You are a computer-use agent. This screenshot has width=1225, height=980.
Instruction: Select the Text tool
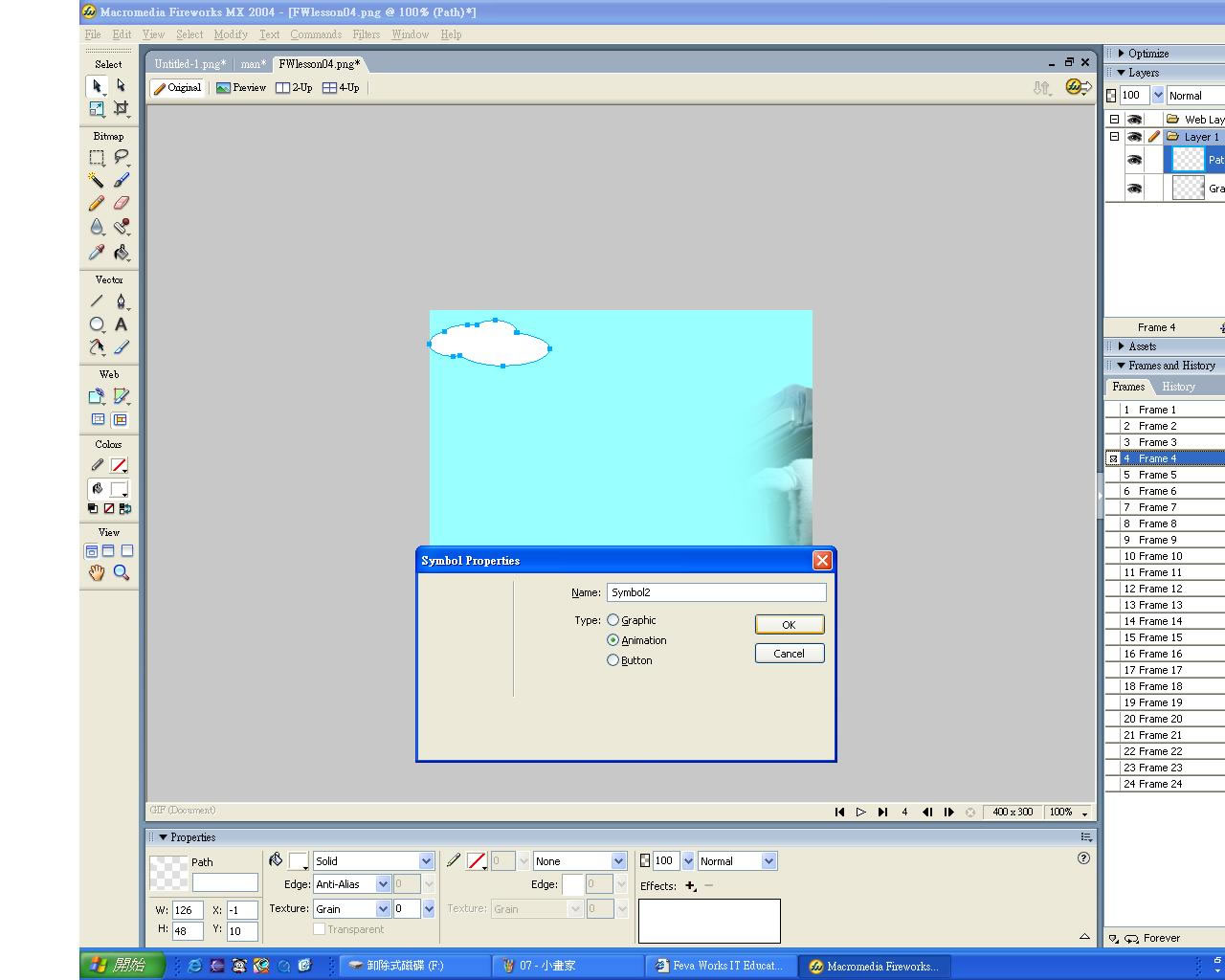tap(121, 324)
